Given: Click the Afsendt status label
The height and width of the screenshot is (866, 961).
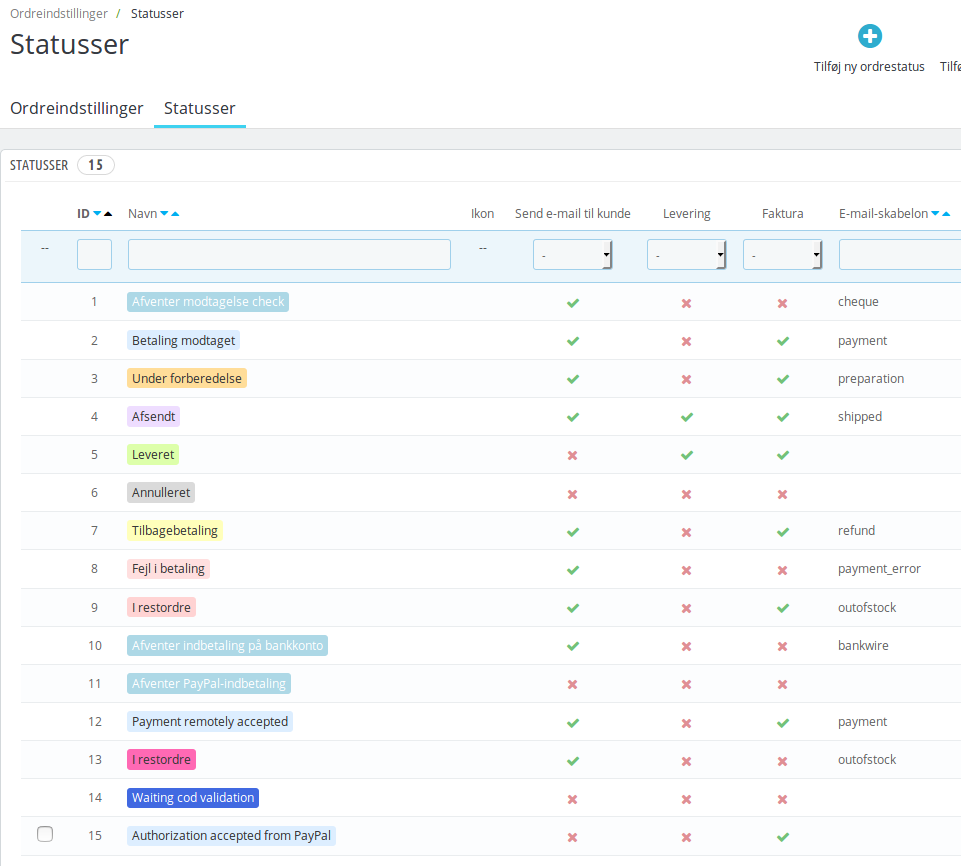Looking at the screenshot, I should [x=153, y=416].
